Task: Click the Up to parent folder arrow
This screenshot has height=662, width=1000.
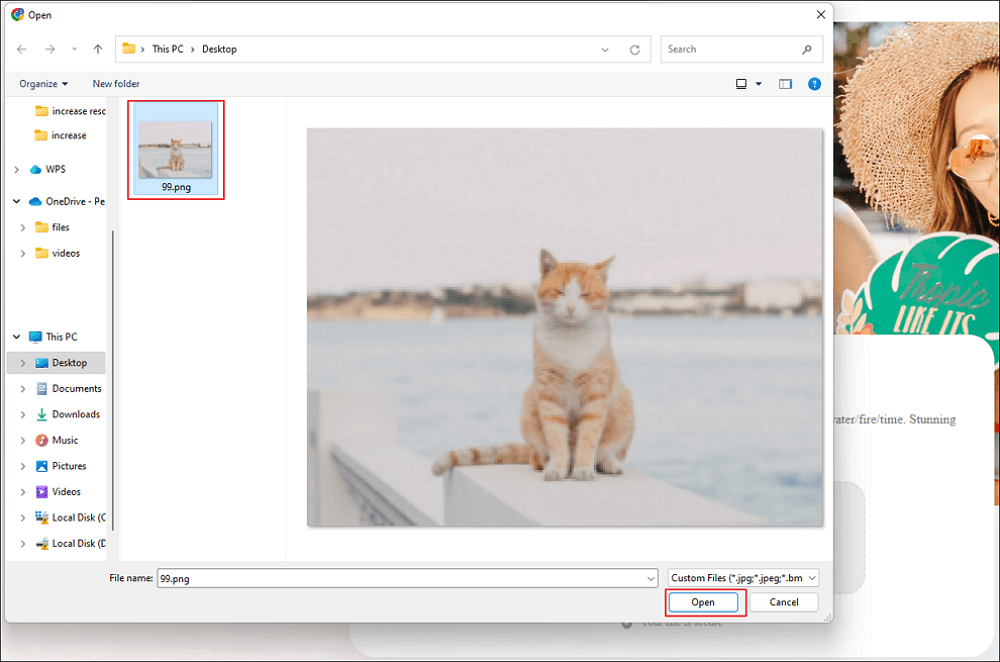Action: (x=97, y=49)
